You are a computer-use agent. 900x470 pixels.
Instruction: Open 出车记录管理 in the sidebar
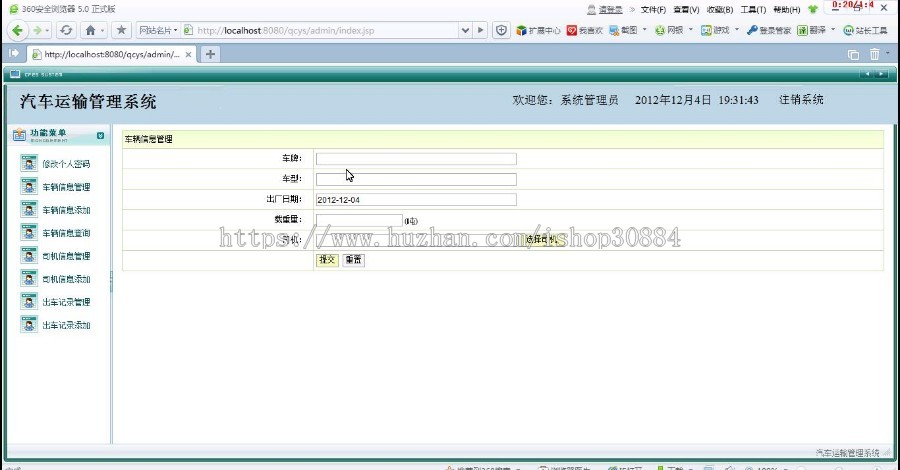pos(66,302)
